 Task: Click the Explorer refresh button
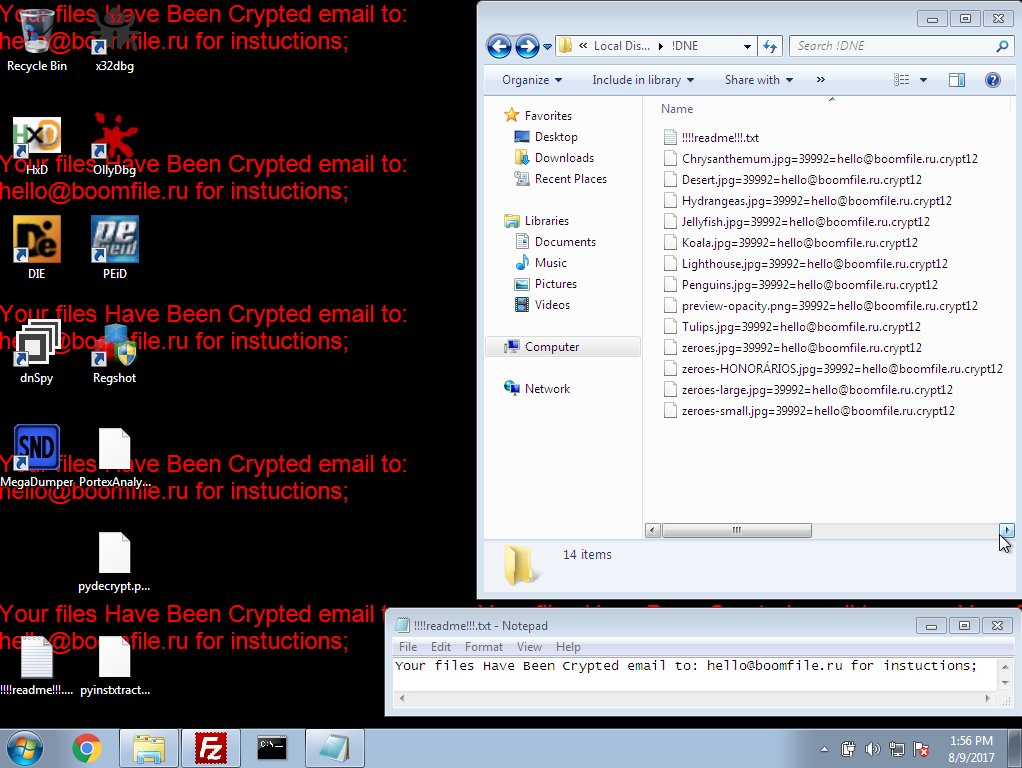[x=770, y=46]
